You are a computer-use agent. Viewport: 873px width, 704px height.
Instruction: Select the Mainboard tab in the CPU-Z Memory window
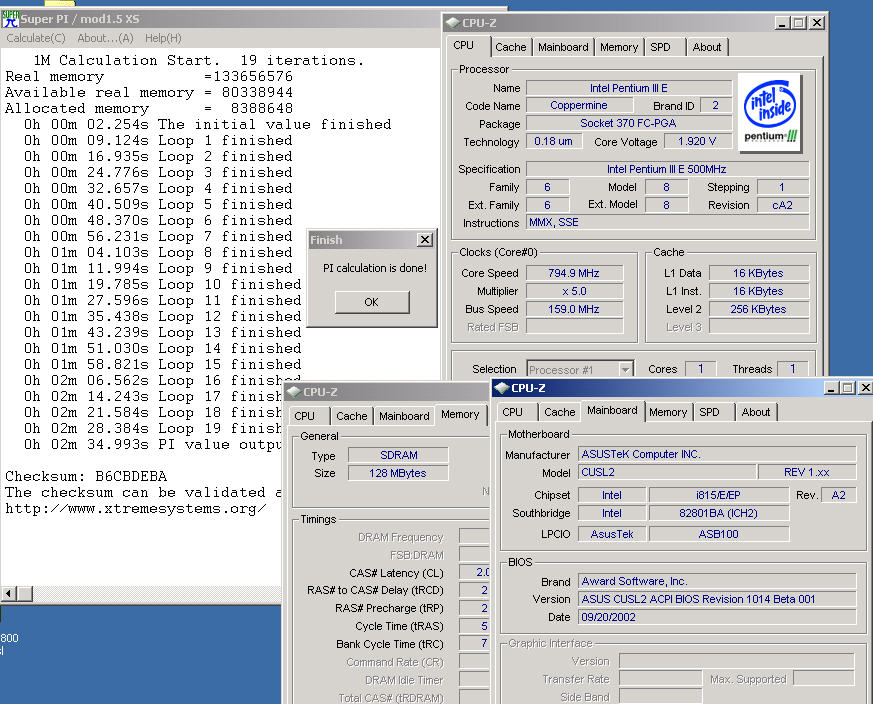point(404,416)
